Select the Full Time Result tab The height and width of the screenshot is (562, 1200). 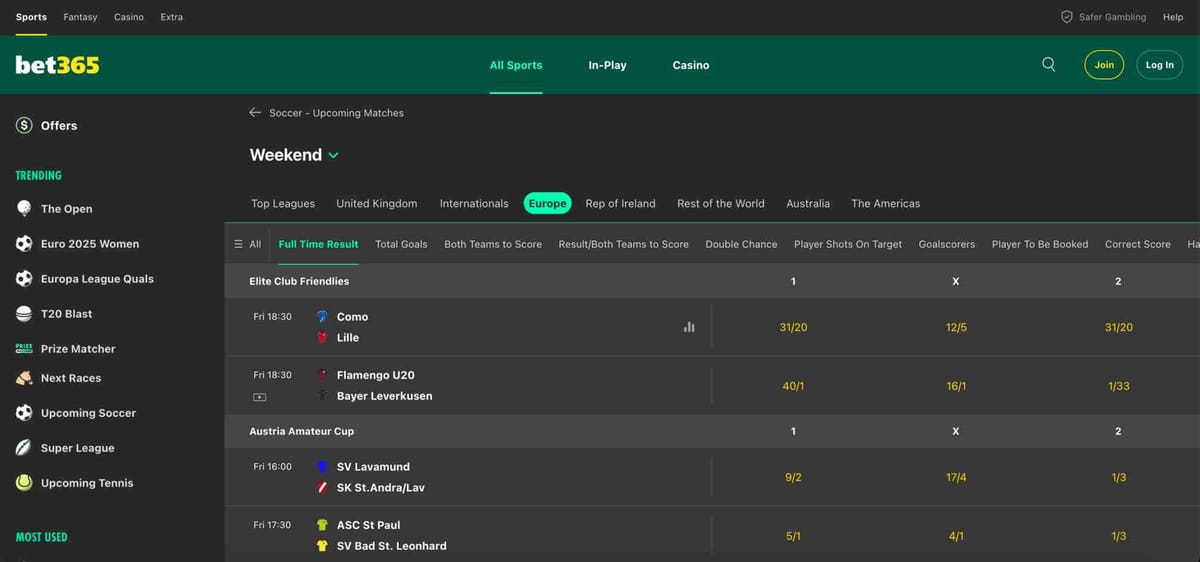(318, 244)
